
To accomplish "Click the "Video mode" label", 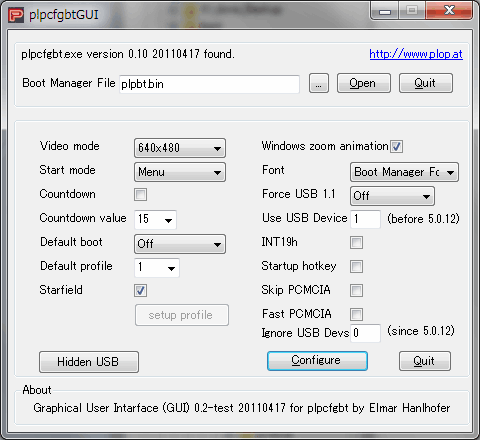I will tap(70, 146).
